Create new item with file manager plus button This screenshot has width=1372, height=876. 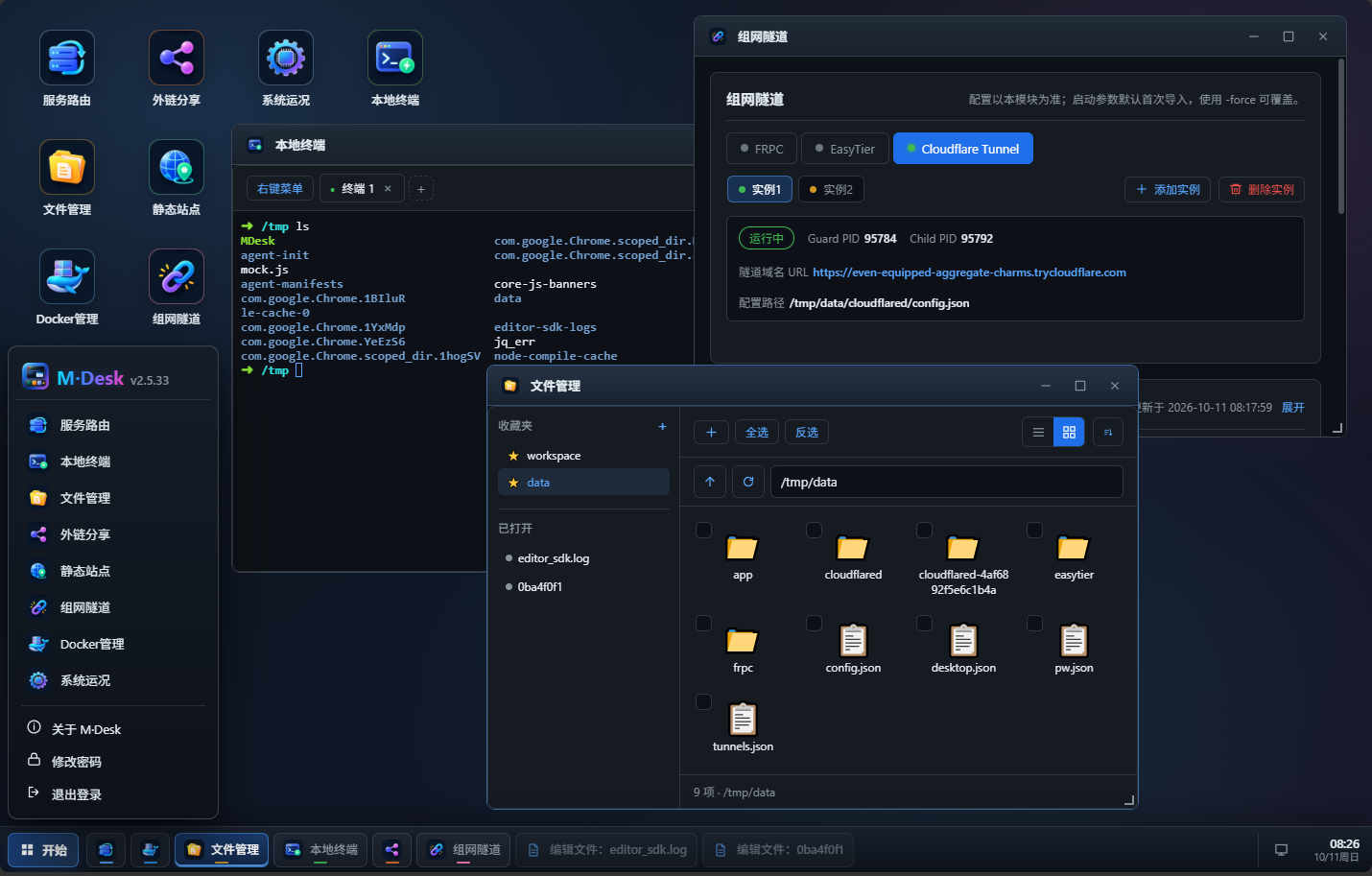[711, 432]
